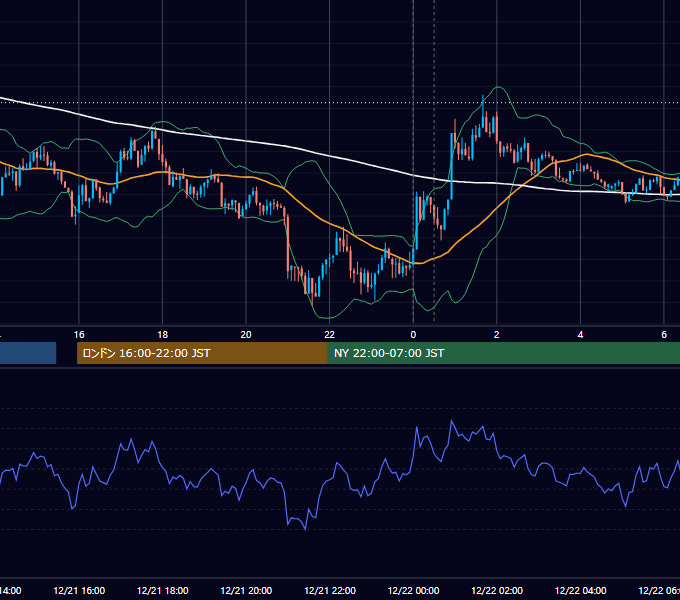Click the 12/21 20:00 time axis label

pos(246,590)
